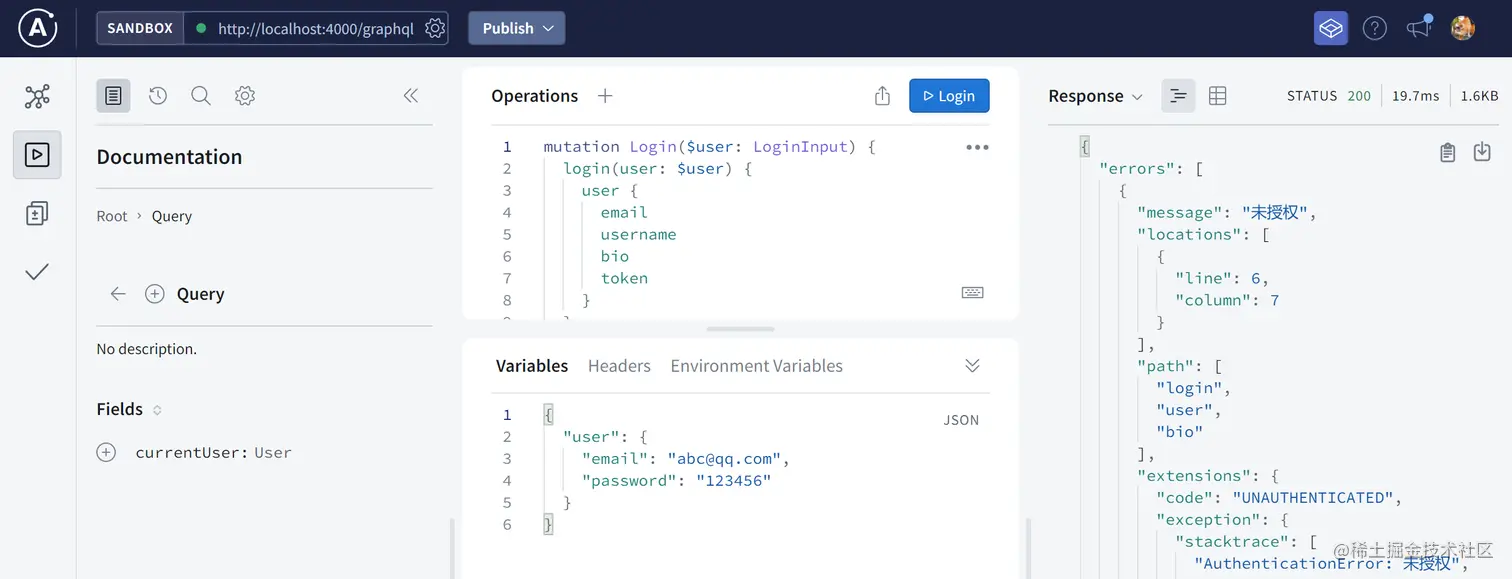
Task: Open the search icon in documentation toolbar
Action: pyautogui.click(x=201, y=96)
